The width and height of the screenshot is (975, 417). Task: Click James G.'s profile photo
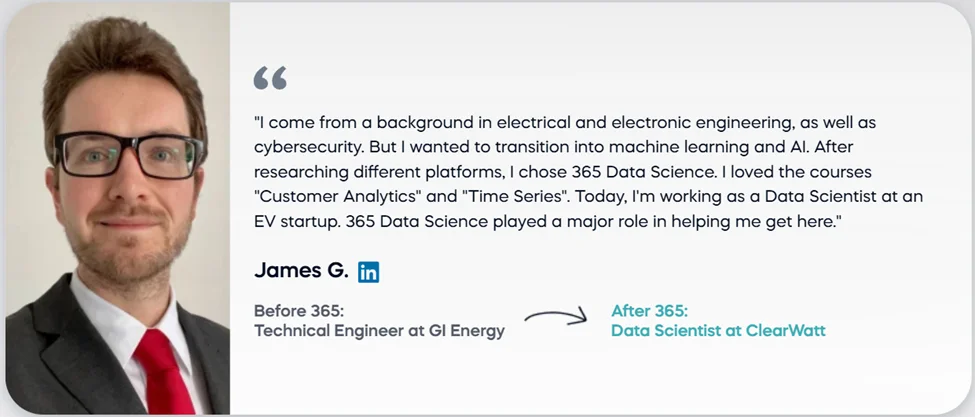point(118,208)
